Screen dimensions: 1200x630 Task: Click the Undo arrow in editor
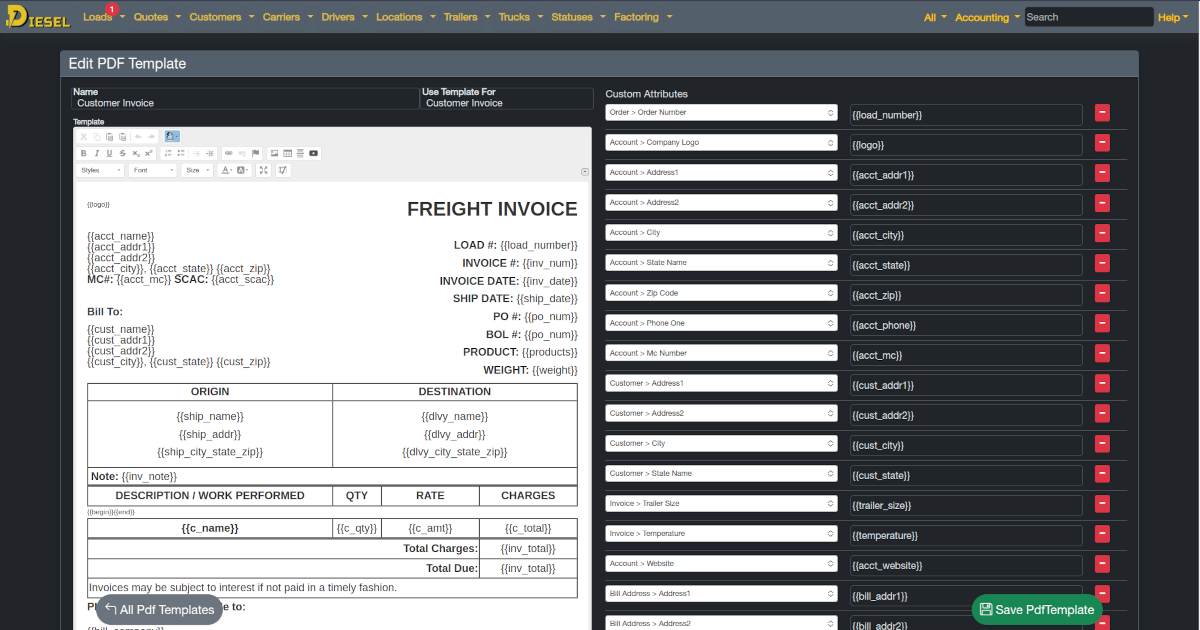[138, 136]
